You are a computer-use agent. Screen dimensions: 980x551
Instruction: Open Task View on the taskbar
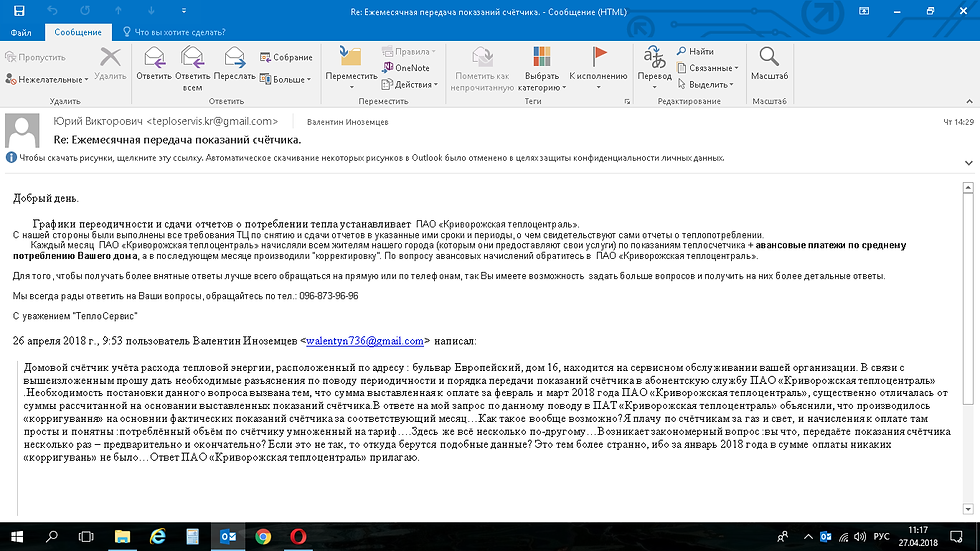86,537
